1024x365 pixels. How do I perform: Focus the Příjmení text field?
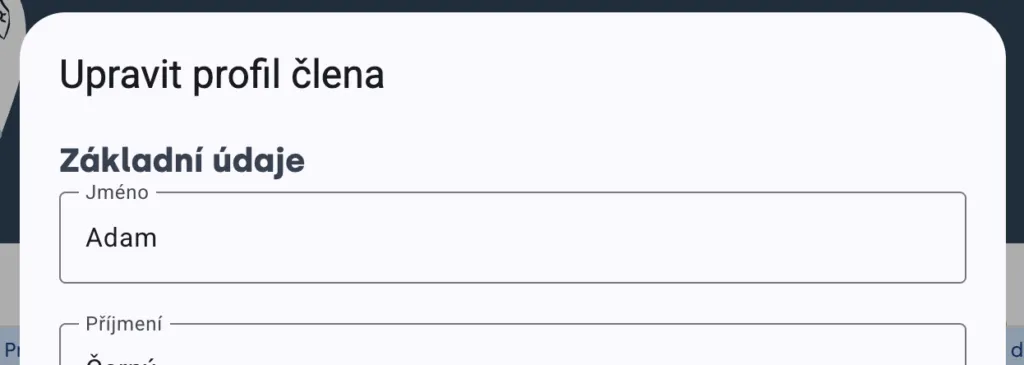(x=512, y=344)
